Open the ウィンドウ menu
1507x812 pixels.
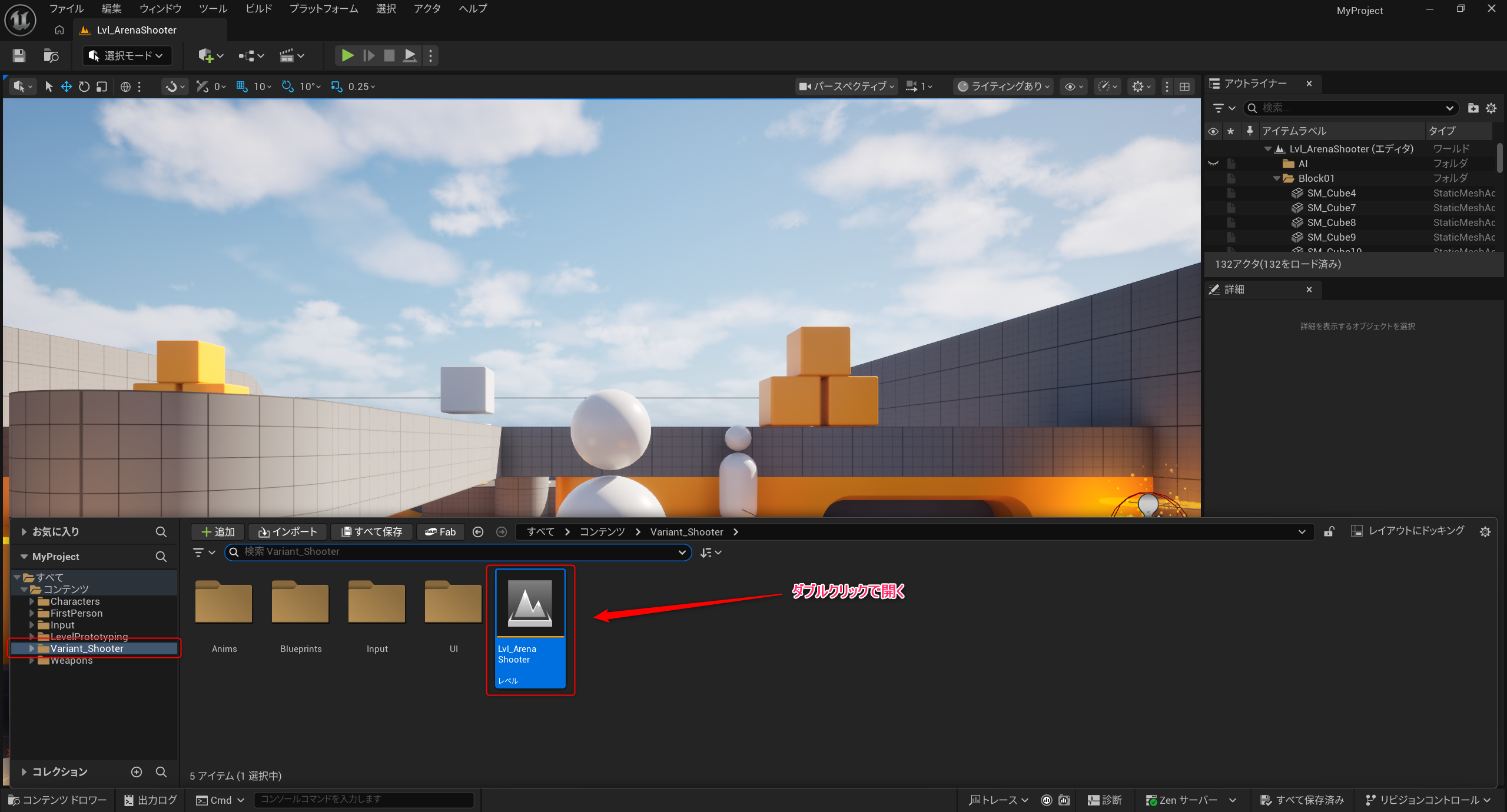pyautogui.click(x=160, y=9)
